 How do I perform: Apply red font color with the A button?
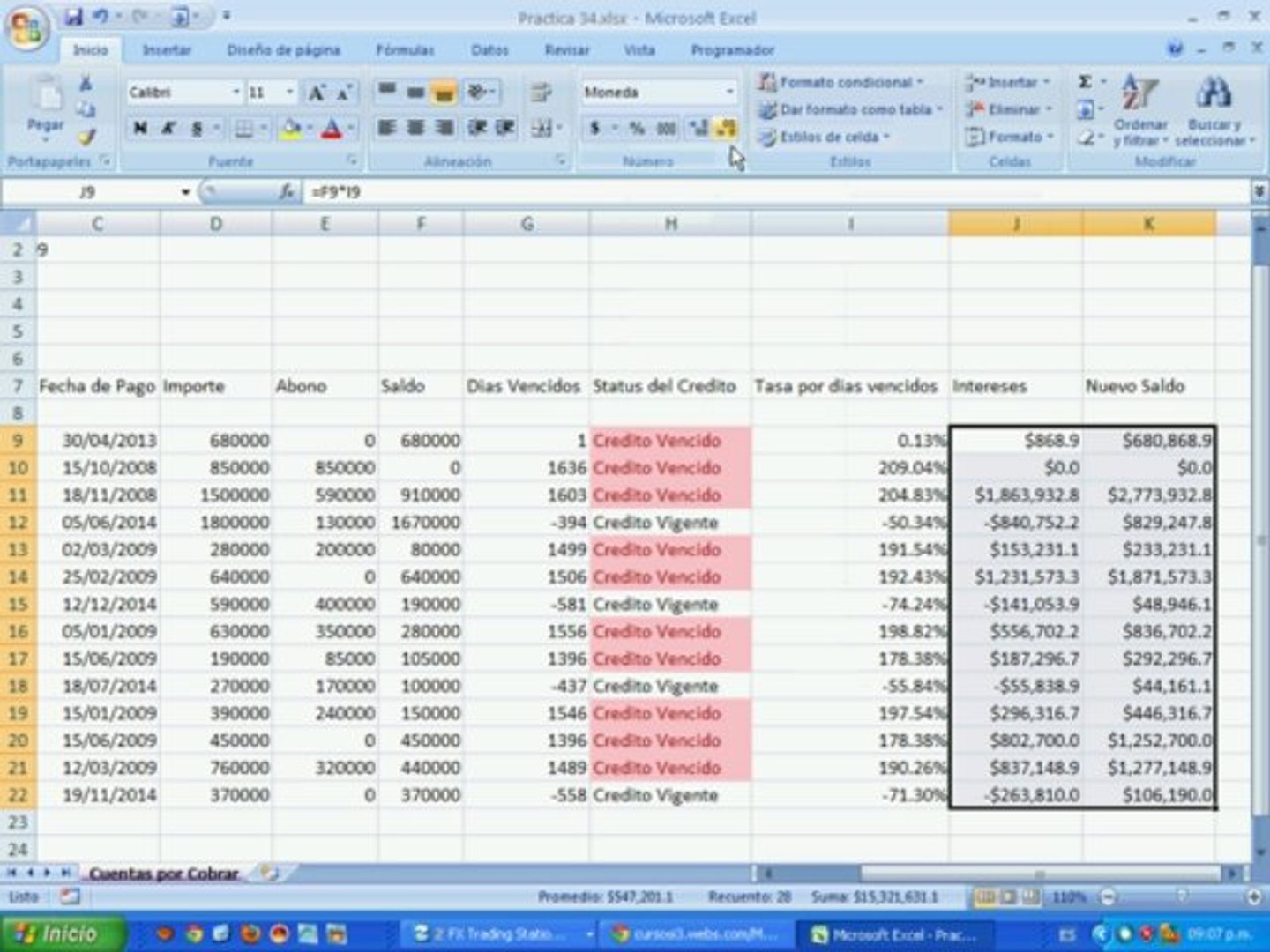point(332,129)
